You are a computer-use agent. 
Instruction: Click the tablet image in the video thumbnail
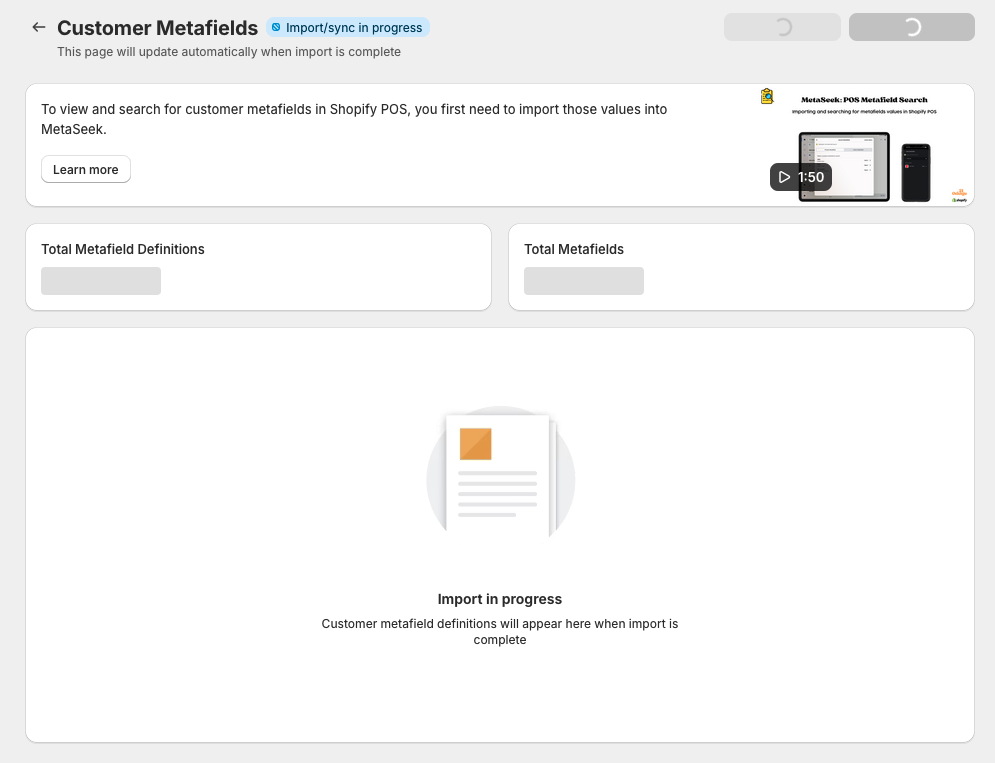[x=844, y=167]
